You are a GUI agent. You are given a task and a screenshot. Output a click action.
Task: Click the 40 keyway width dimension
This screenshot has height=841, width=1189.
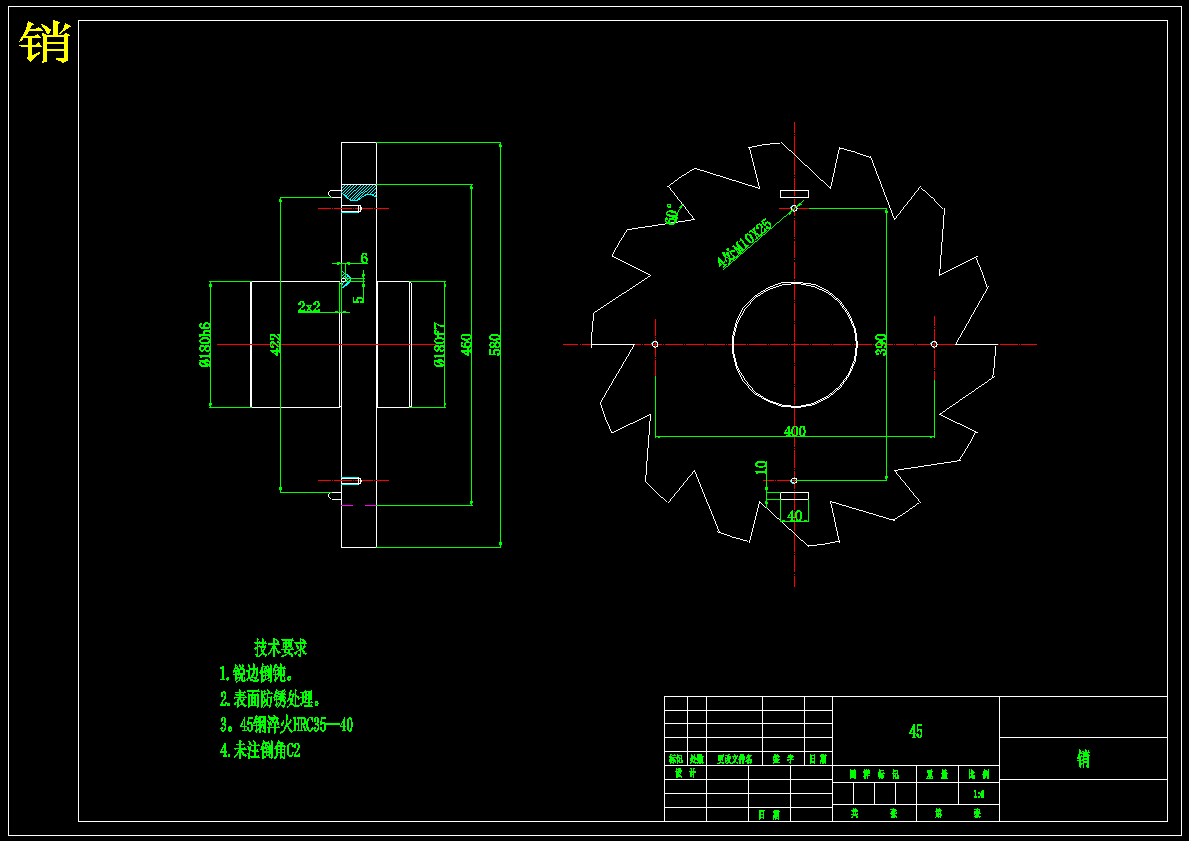coord(794,516)
